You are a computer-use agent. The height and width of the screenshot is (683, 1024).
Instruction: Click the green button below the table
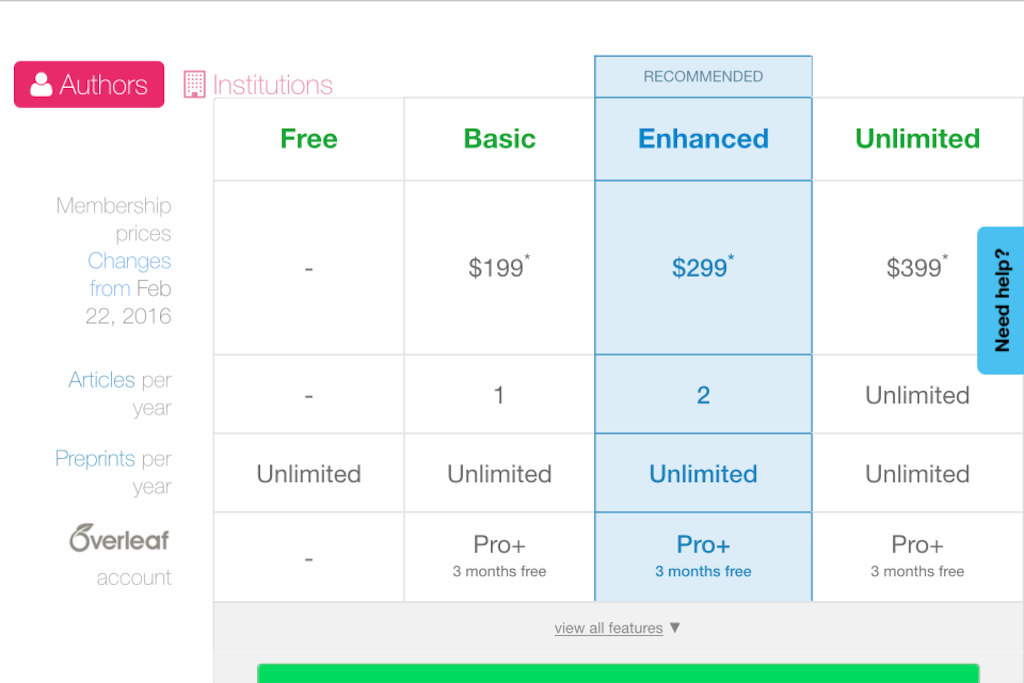point(618,673)
